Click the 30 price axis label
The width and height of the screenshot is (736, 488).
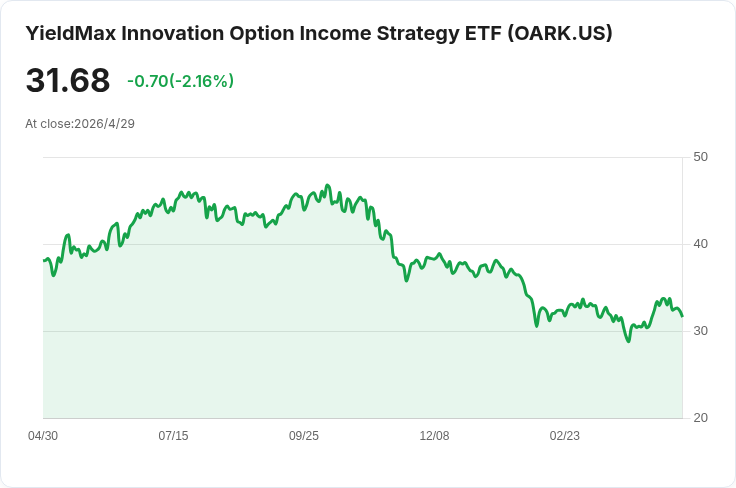click(x=700, y=331)
